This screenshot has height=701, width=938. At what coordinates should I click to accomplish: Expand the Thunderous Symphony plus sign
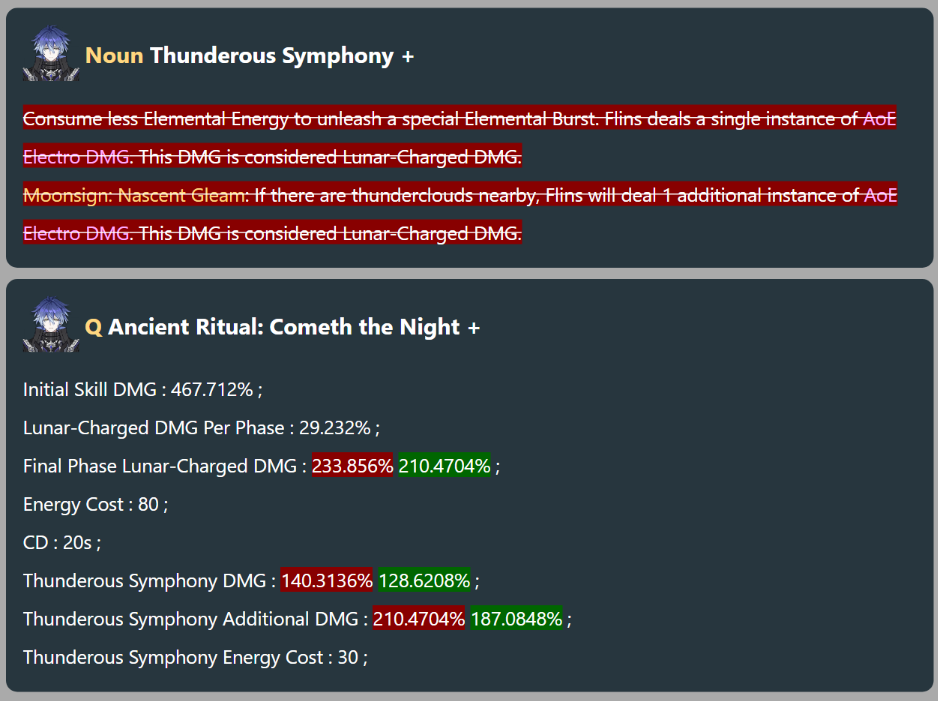click(408, 57)
